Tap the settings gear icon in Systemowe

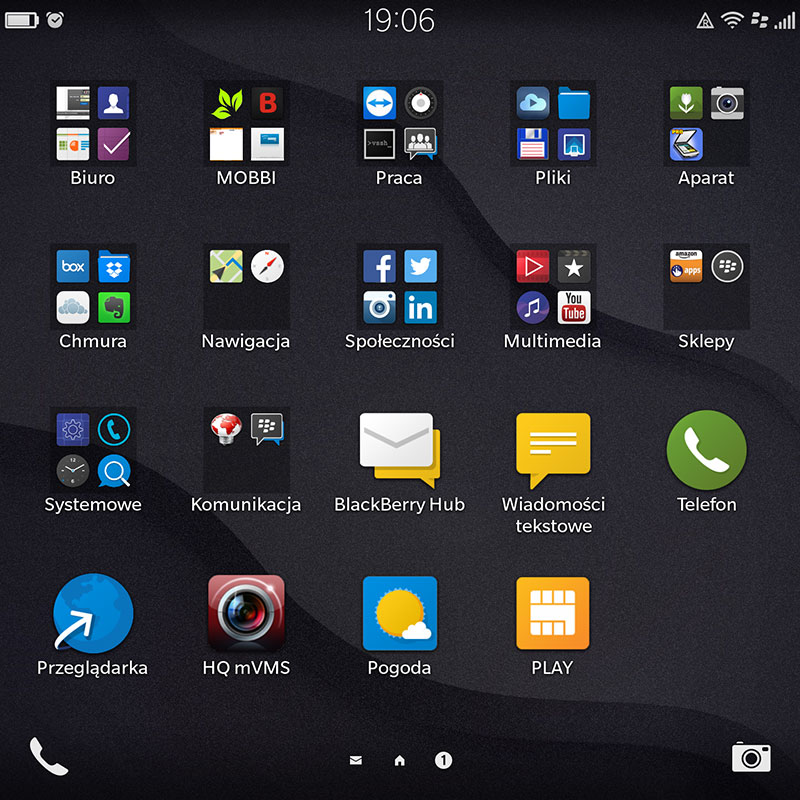(x=72, y=430)
